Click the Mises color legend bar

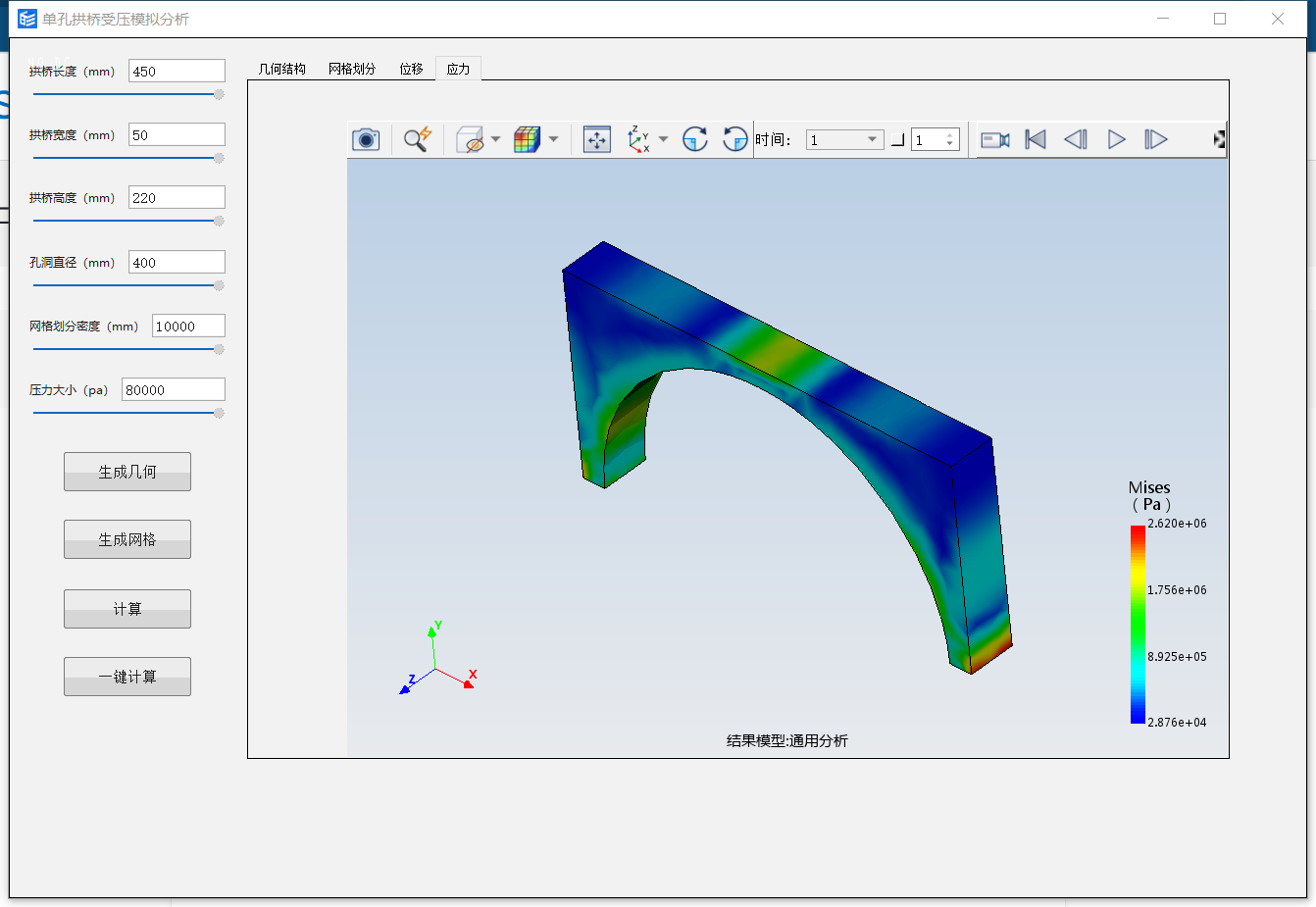1138,625
